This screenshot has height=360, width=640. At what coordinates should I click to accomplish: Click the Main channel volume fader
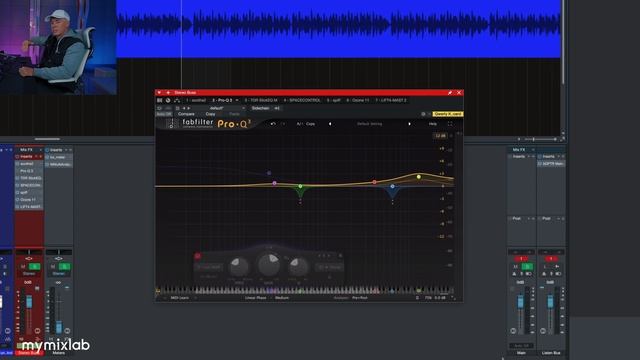click(520, 302)
